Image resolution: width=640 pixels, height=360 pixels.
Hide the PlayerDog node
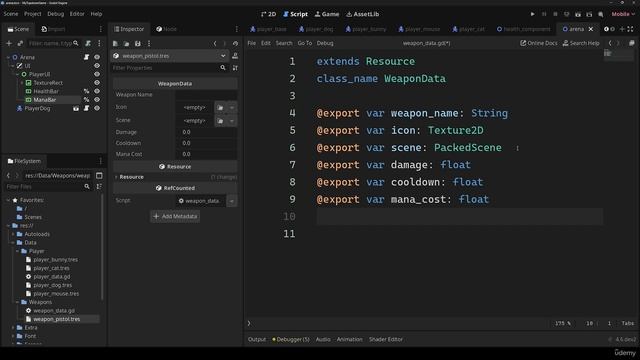pos(97,108)
